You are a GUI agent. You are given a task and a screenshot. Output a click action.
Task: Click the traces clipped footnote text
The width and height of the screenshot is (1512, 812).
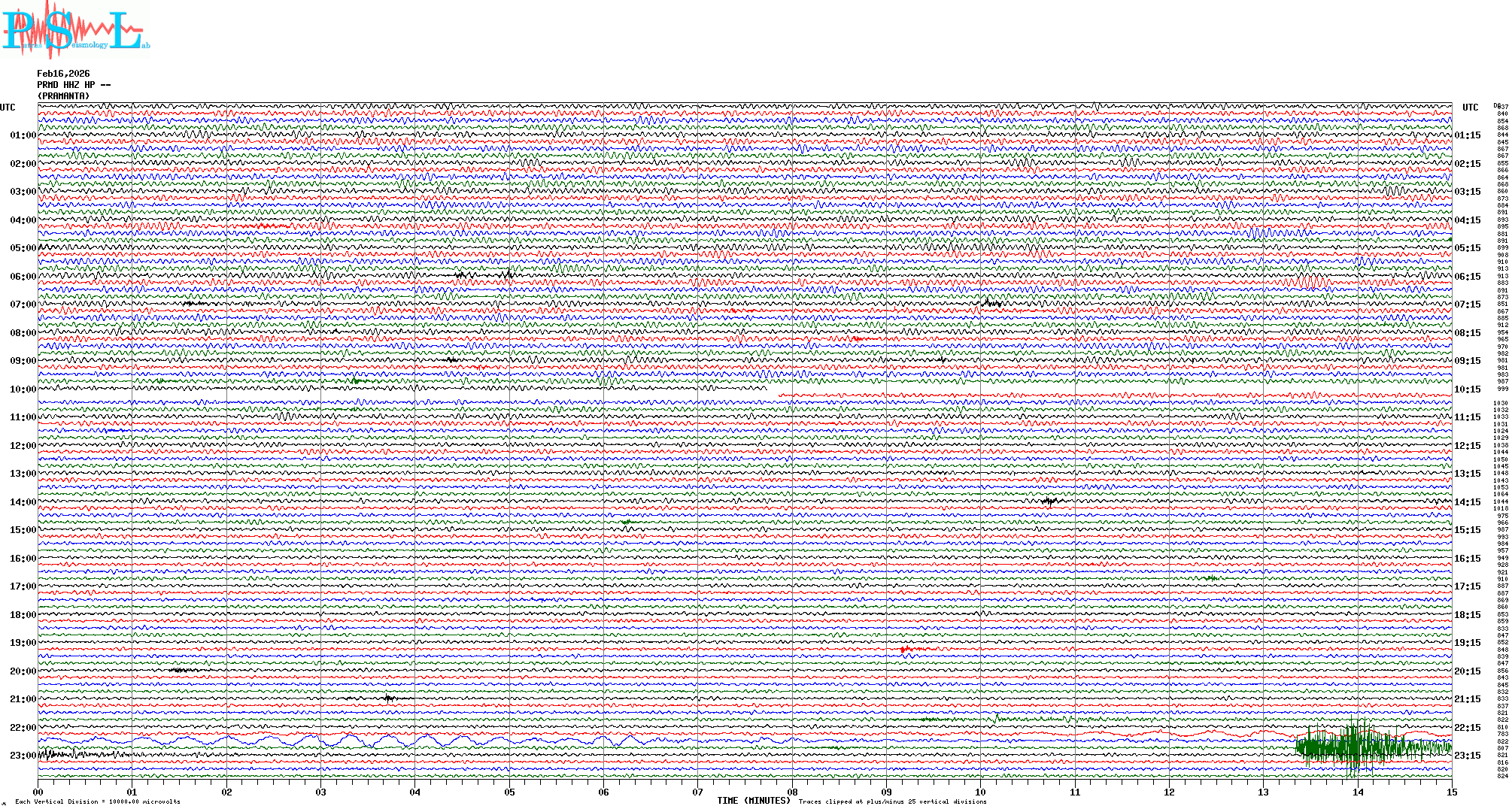[x=892, y=801]
